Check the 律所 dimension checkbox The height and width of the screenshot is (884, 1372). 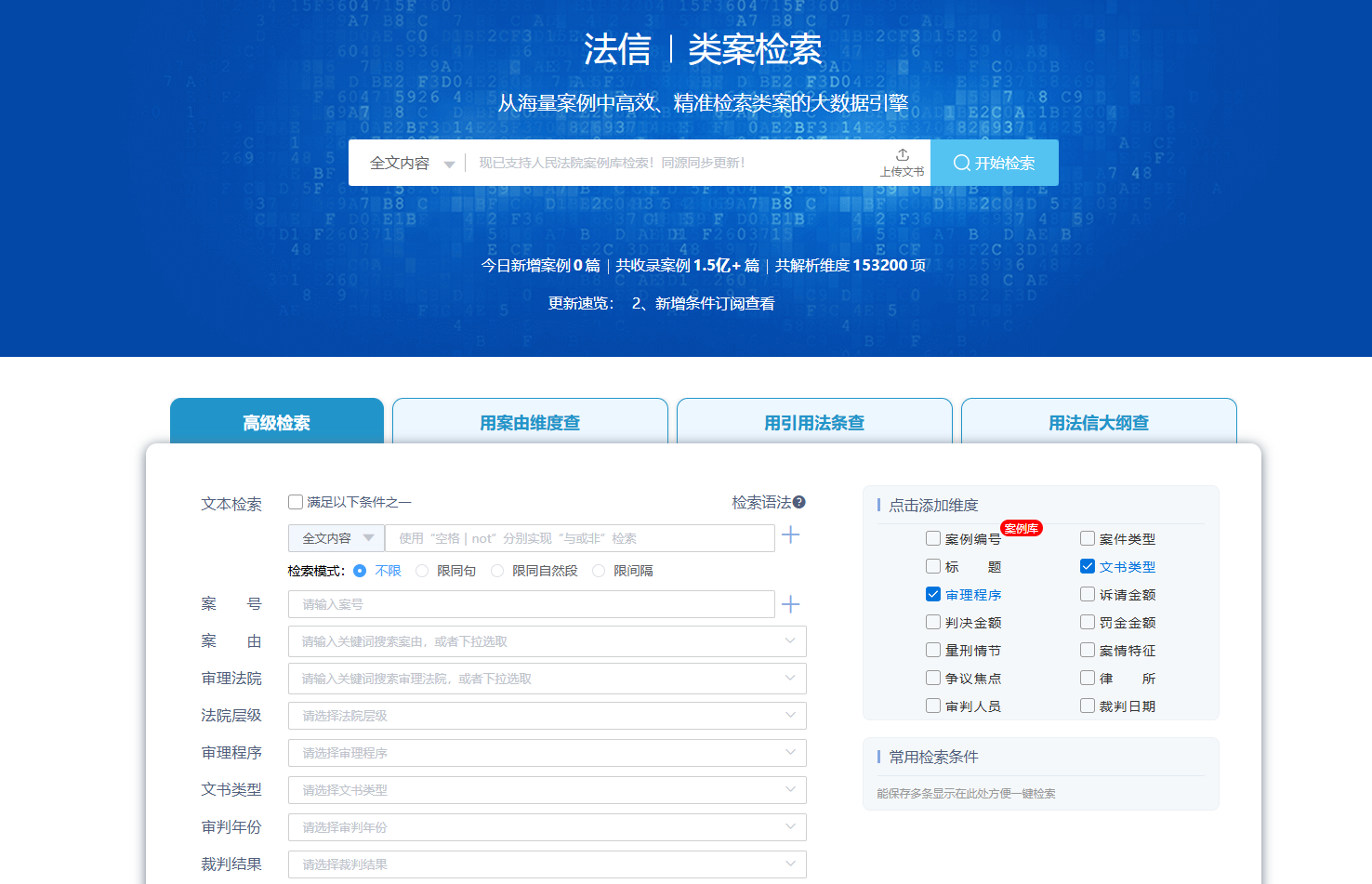point(1088,678)
